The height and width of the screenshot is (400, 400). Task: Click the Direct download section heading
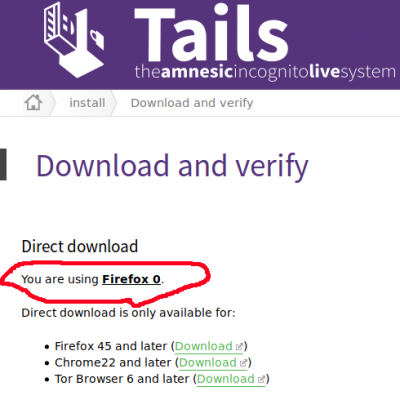click(80, 247)
